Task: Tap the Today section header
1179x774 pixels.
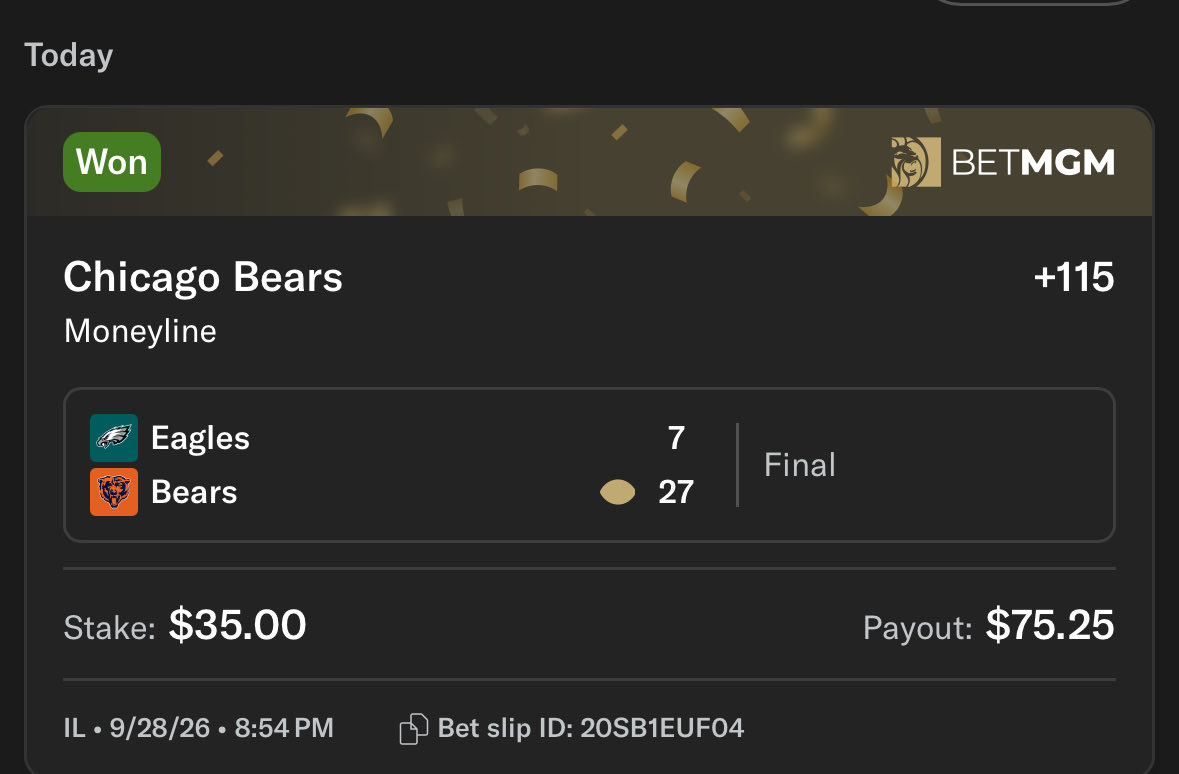Action: coord(68,56)
